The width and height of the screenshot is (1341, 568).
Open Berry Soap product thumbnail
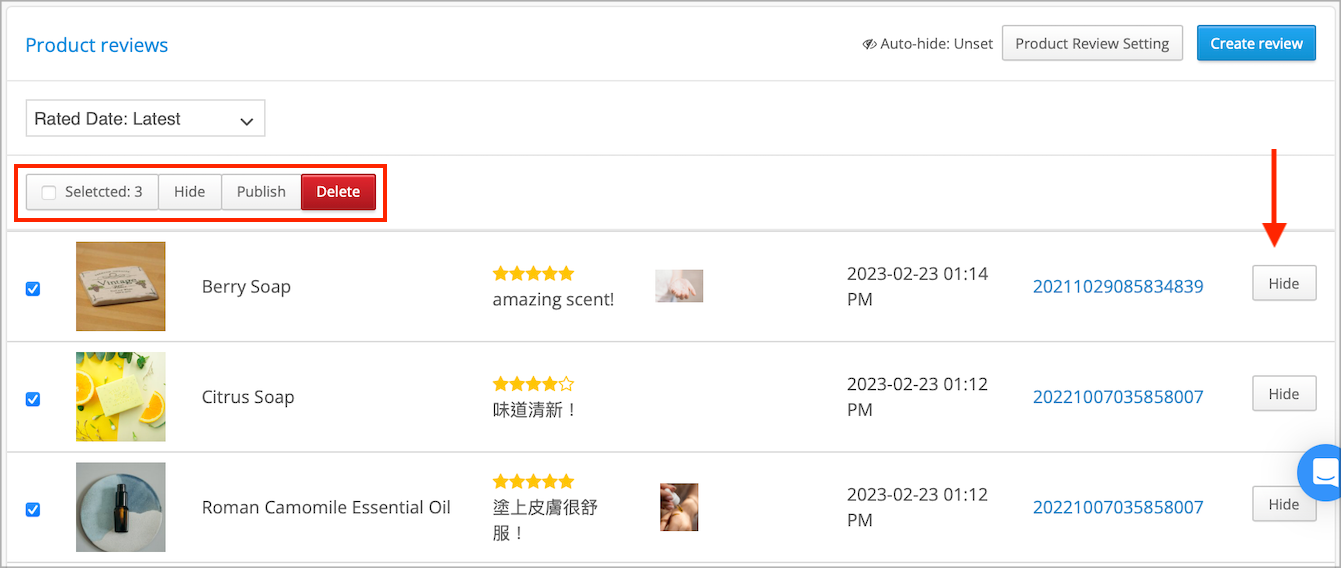point(120,286)
